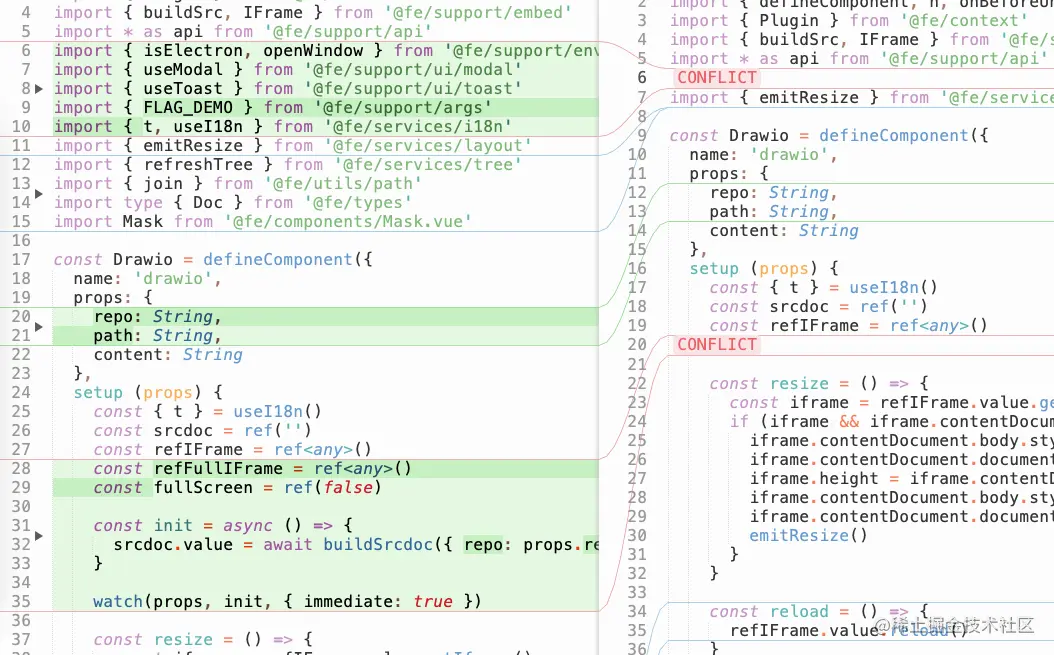Viewport: 1054px width, 655px height.
Task: Click 'const resize' in the left pane
Action: click(x=202, y=640)
